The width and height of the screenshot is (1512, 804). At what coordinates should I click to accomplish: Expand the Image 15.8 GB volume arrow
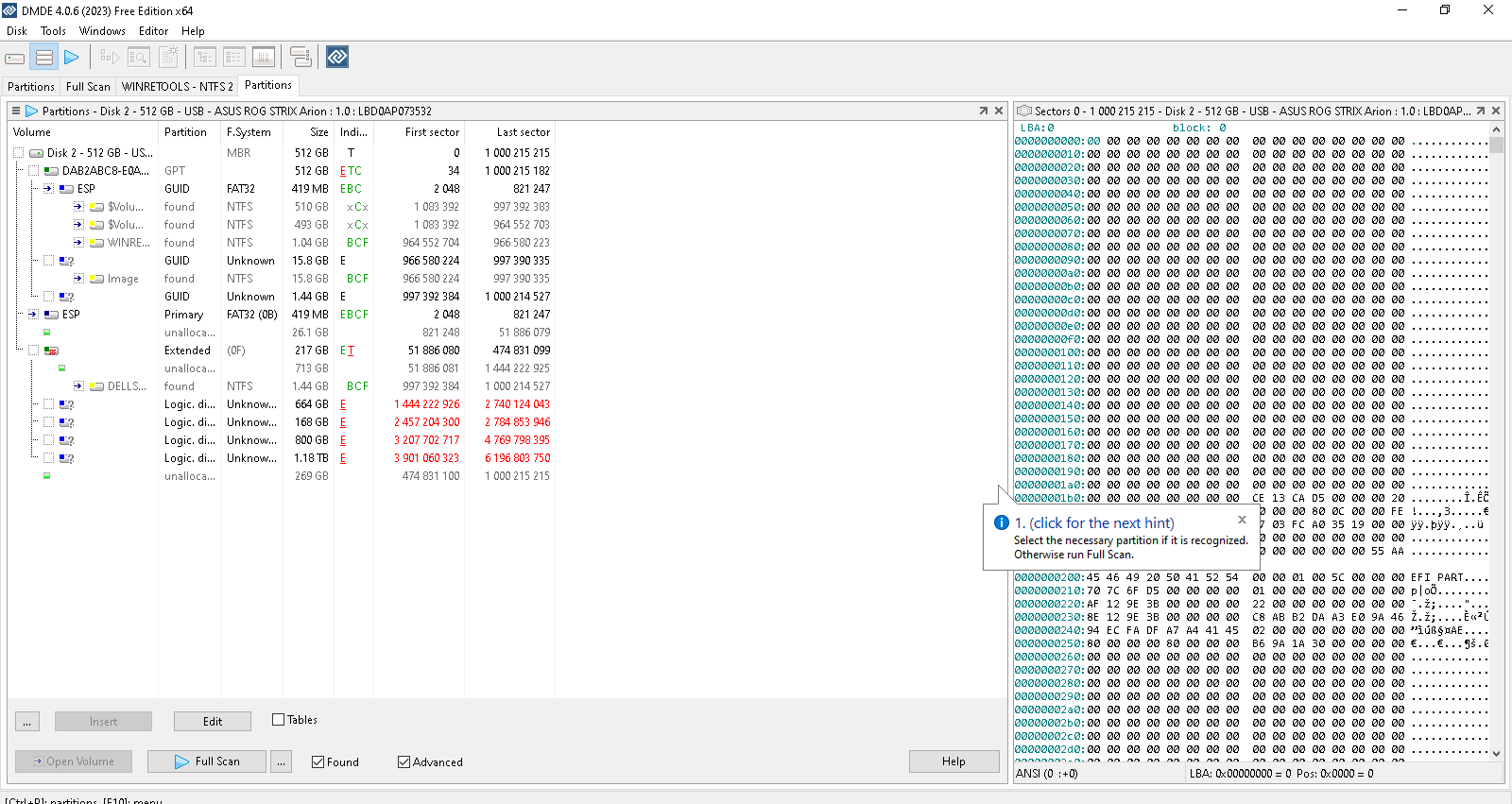click(78, 279)
